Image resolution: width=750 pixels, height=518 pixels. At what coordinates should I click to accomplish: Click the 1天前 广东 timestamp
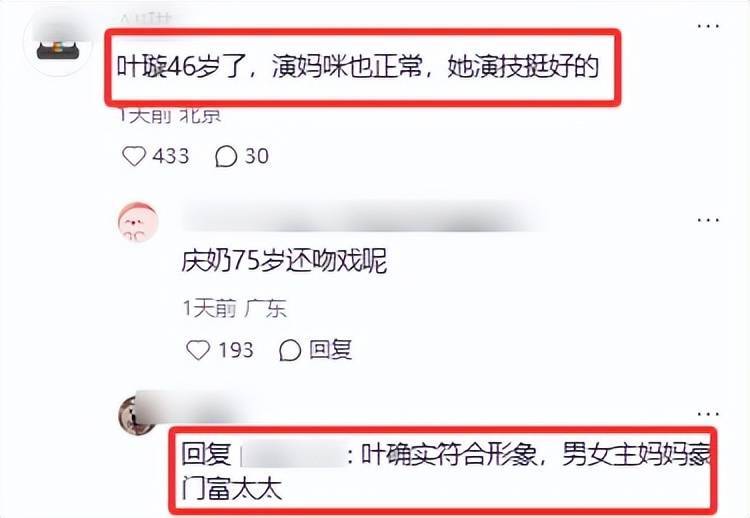pyautogui.click(x=235, y=309)
